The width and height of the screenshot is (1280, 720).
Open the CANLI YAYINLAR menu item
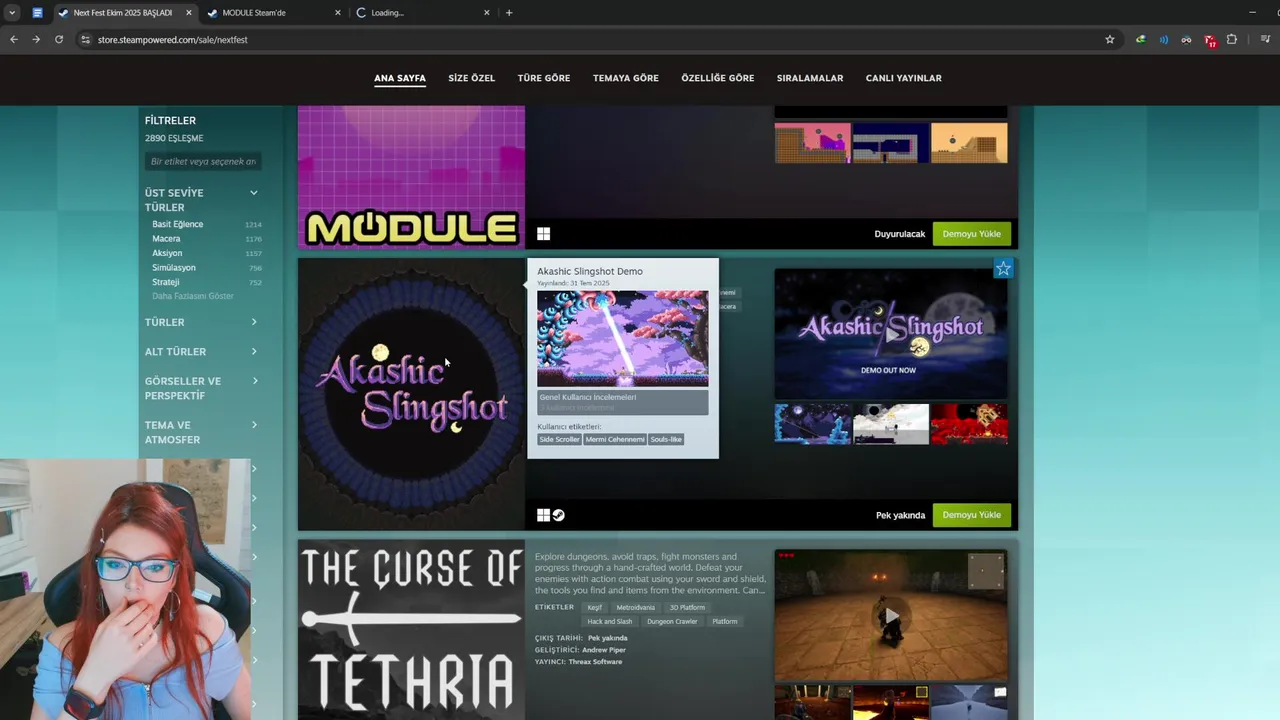point(903,78)
